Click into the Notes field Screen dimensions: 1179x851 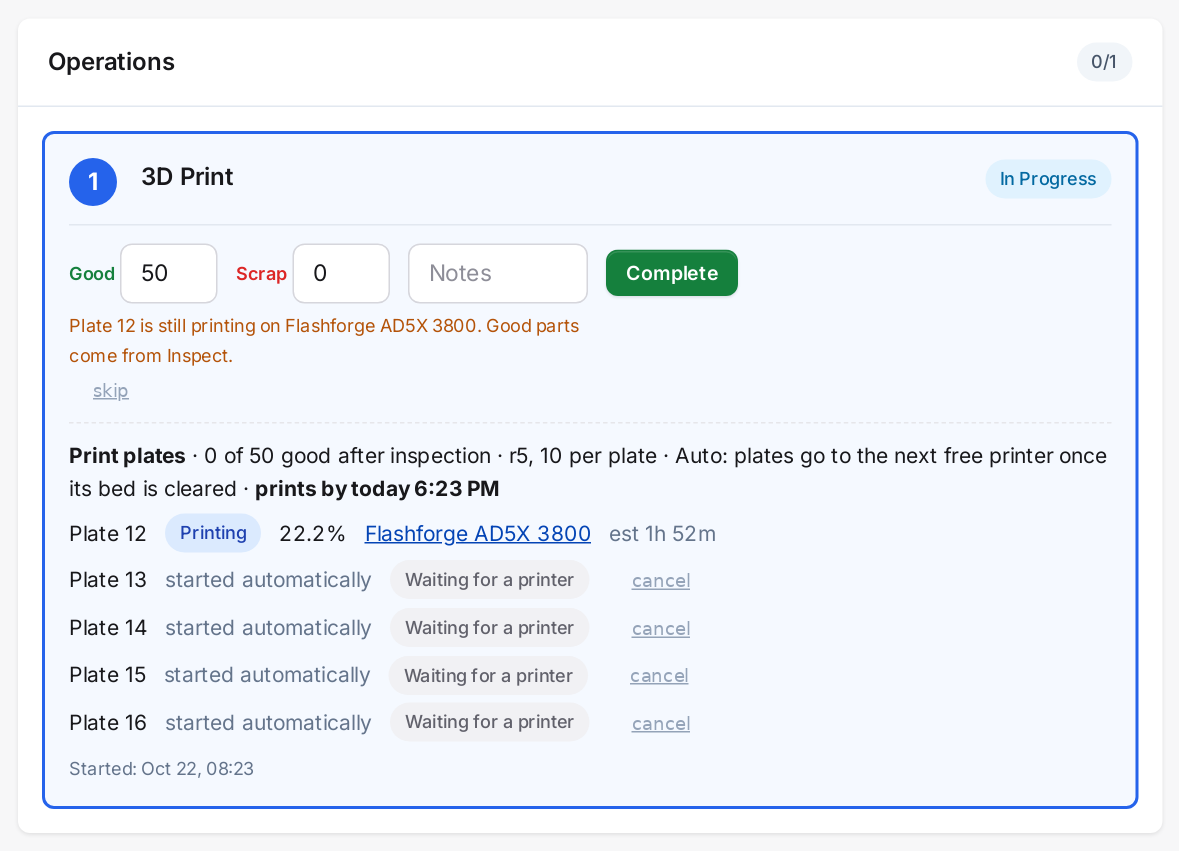[498, 273]
